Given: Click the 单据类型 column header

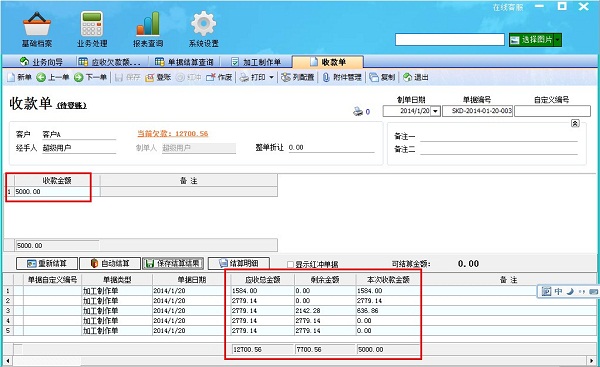Looking at the screenshot, I should click(117, 280).
